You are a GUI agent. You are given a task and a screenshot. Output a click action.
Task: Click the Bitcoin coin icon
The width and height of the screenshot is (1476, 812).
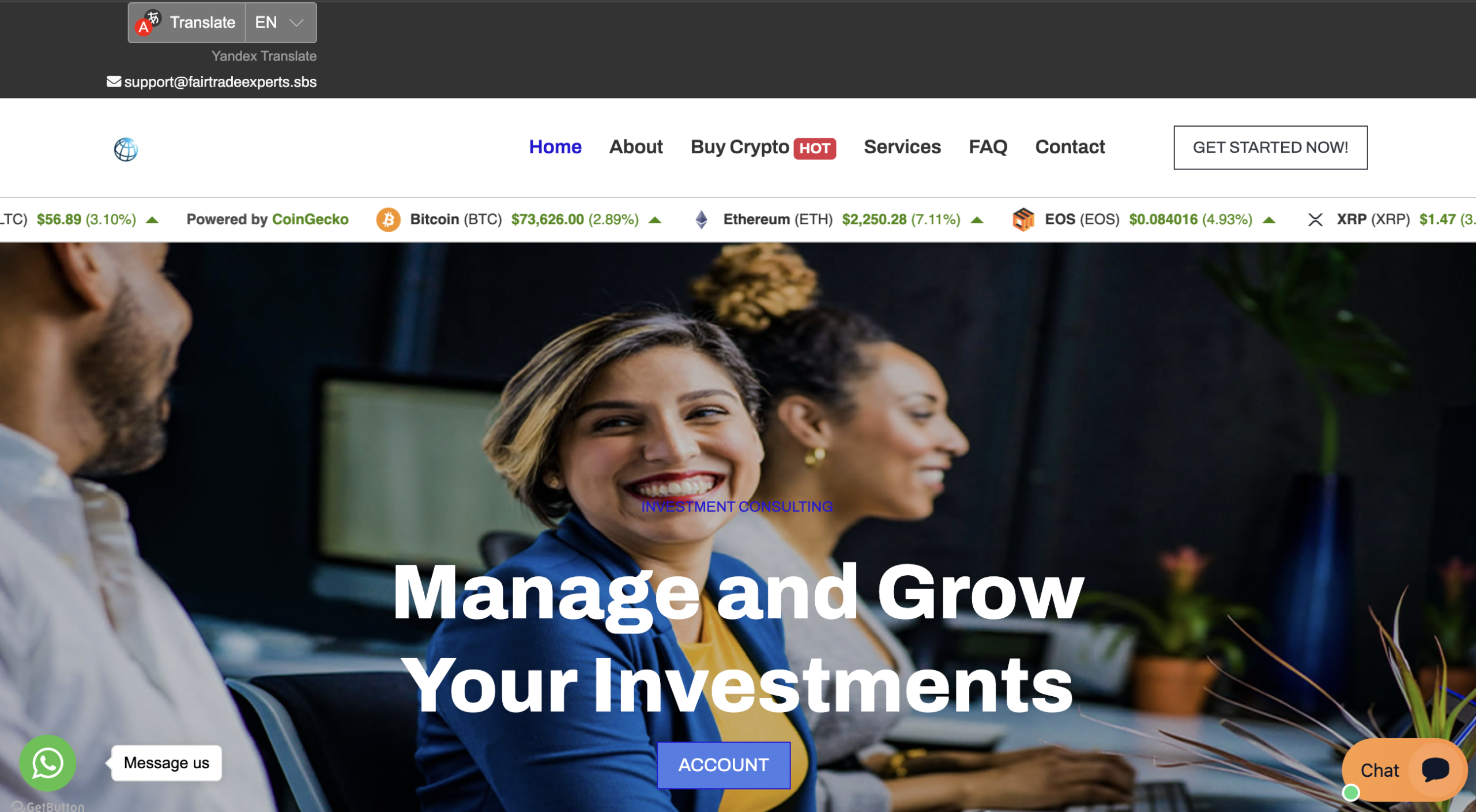click(389, 220)
